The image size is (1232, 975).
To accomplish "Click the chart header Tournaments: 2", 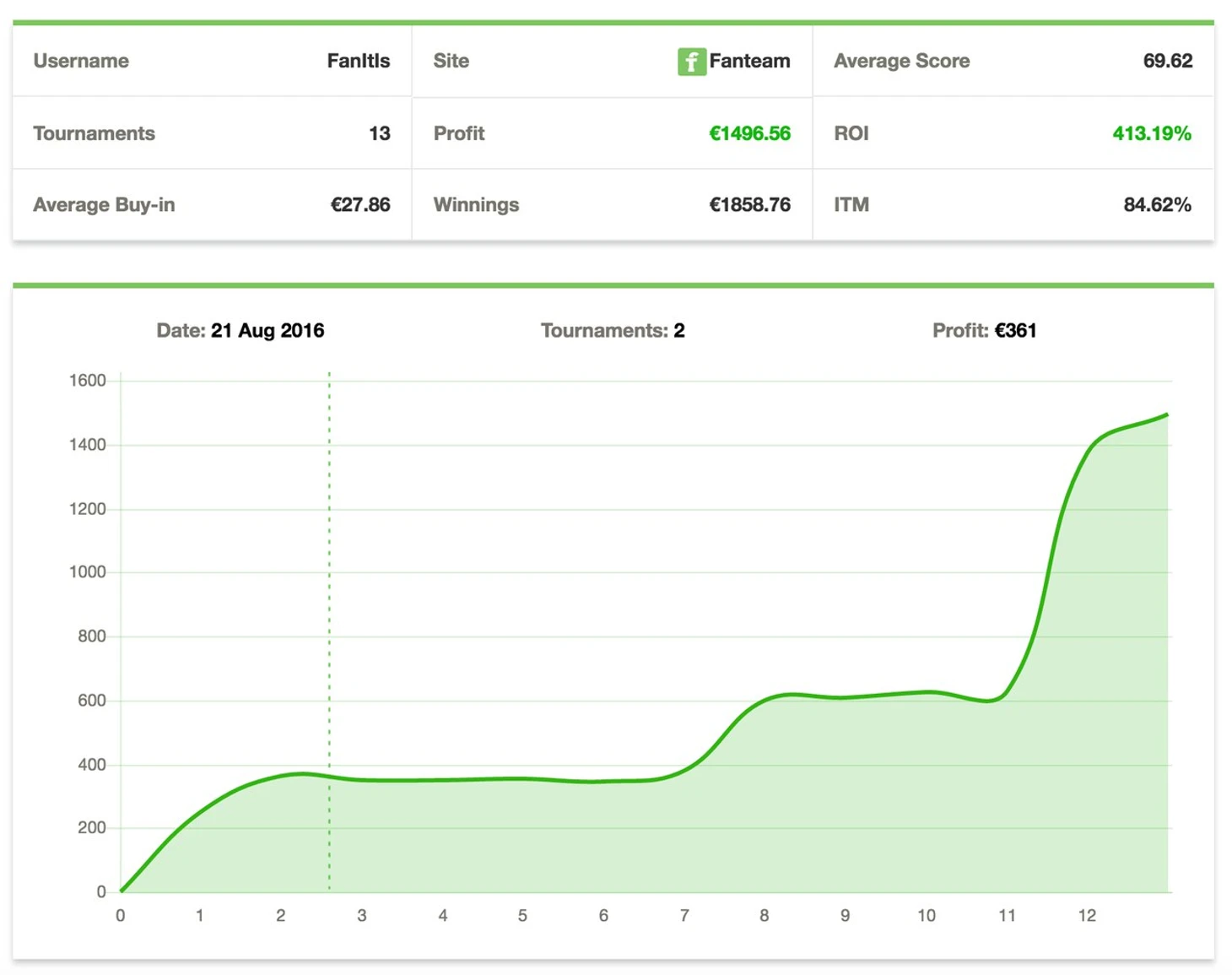I will point(613,331).
